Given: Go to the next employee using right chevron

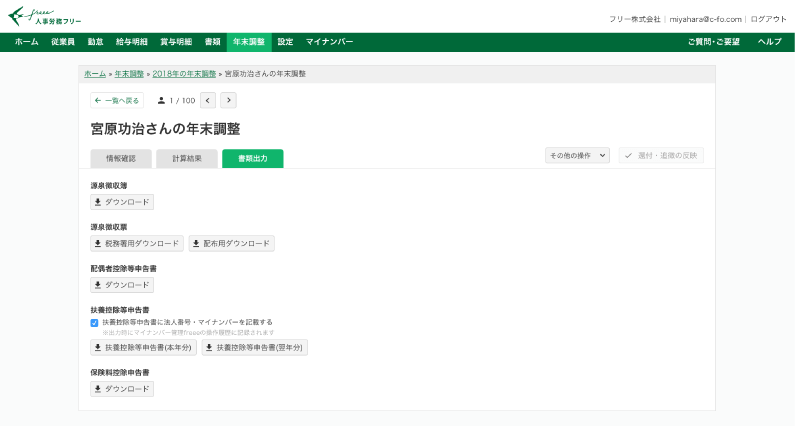Looking at the screenshot, I should point(228,100).
